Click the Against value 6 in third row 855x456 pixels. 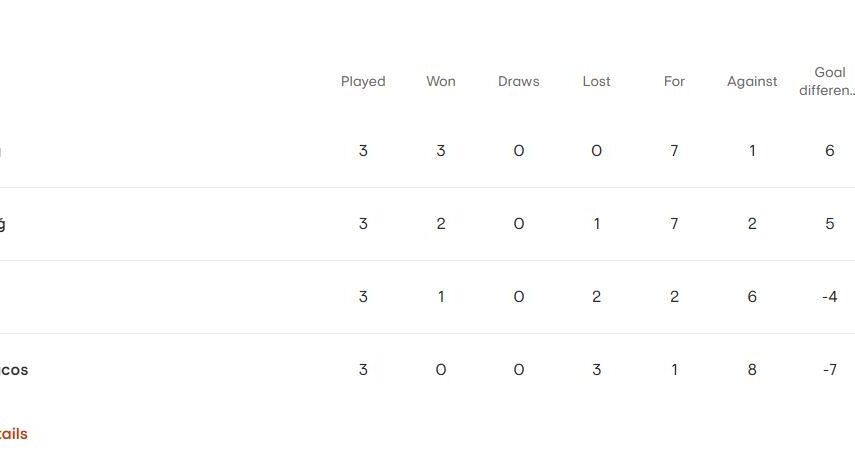tap(752, 297)
